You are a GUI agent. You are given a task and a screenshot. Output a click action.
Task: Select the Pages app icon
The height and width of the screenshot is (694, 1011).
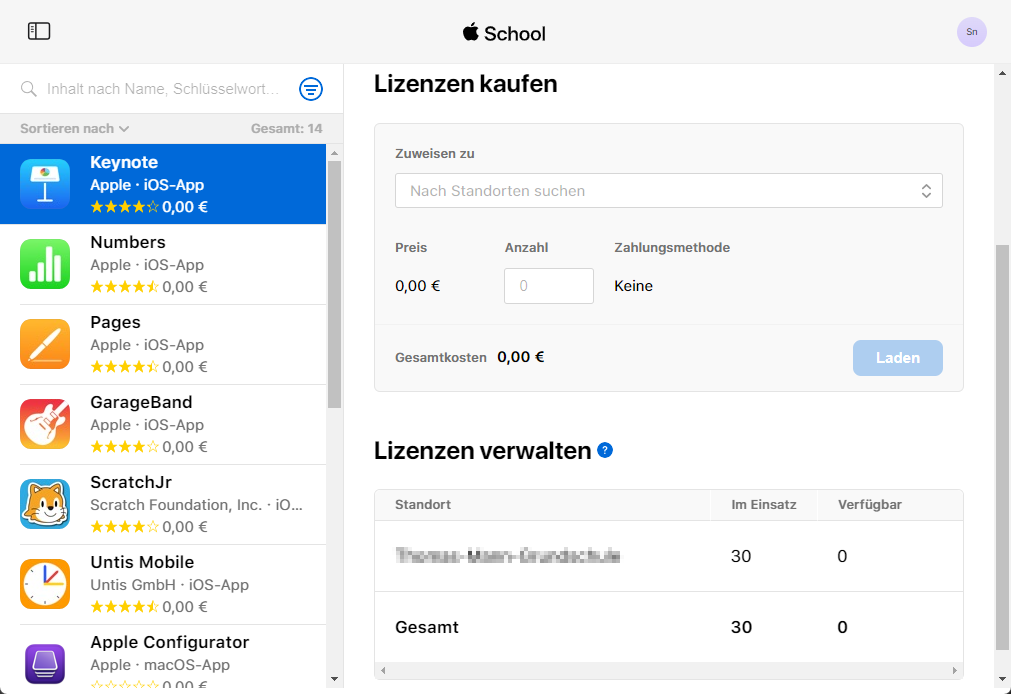coord(44,344)
